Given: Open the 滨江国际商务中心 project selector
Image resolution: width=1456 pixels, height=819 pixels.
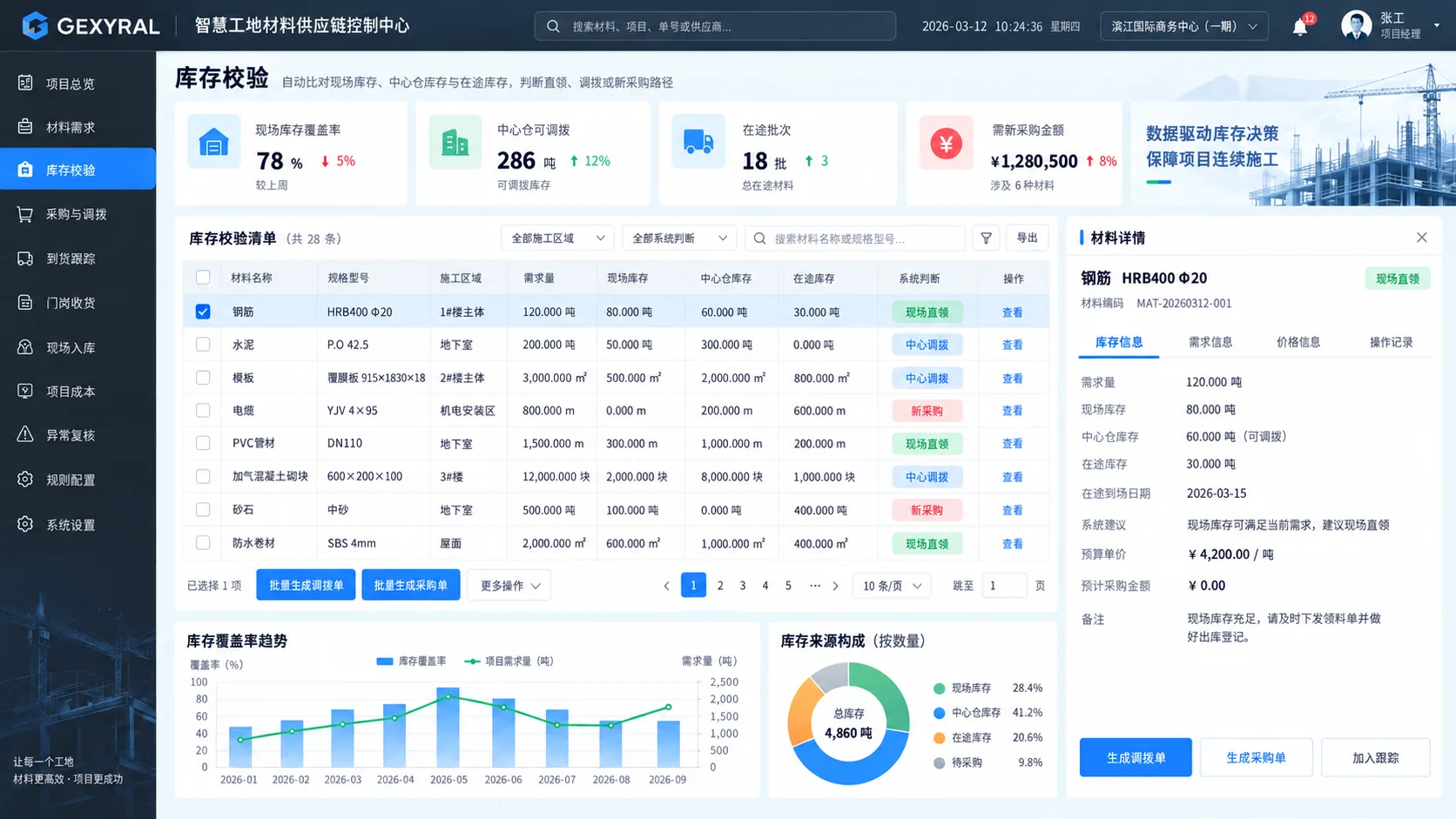Looking at the screenshot, I should [1184, 26].
